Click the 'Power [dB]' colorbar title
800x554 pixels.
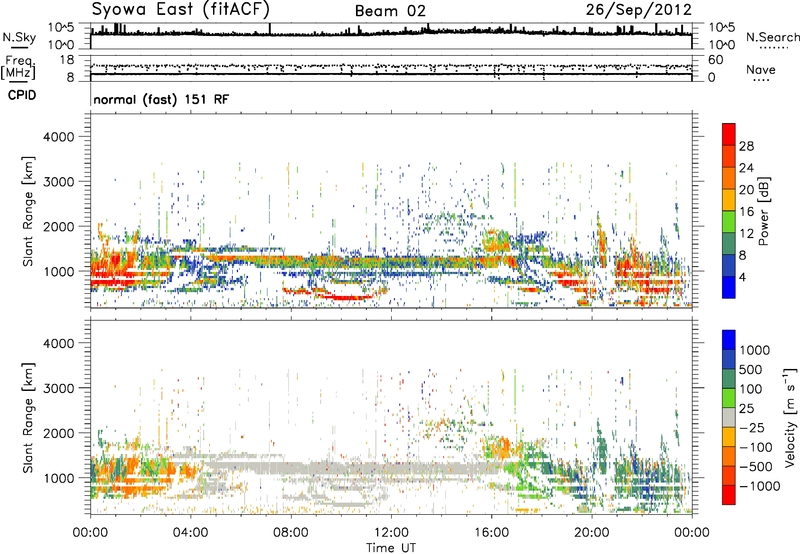[x=763, y=211]
